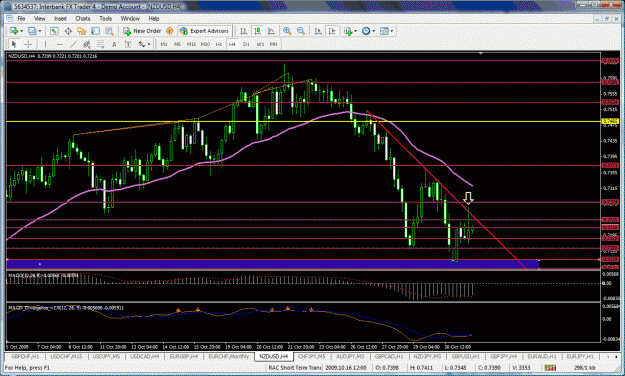Toggle chart auto scroll

tap(318, 31)
